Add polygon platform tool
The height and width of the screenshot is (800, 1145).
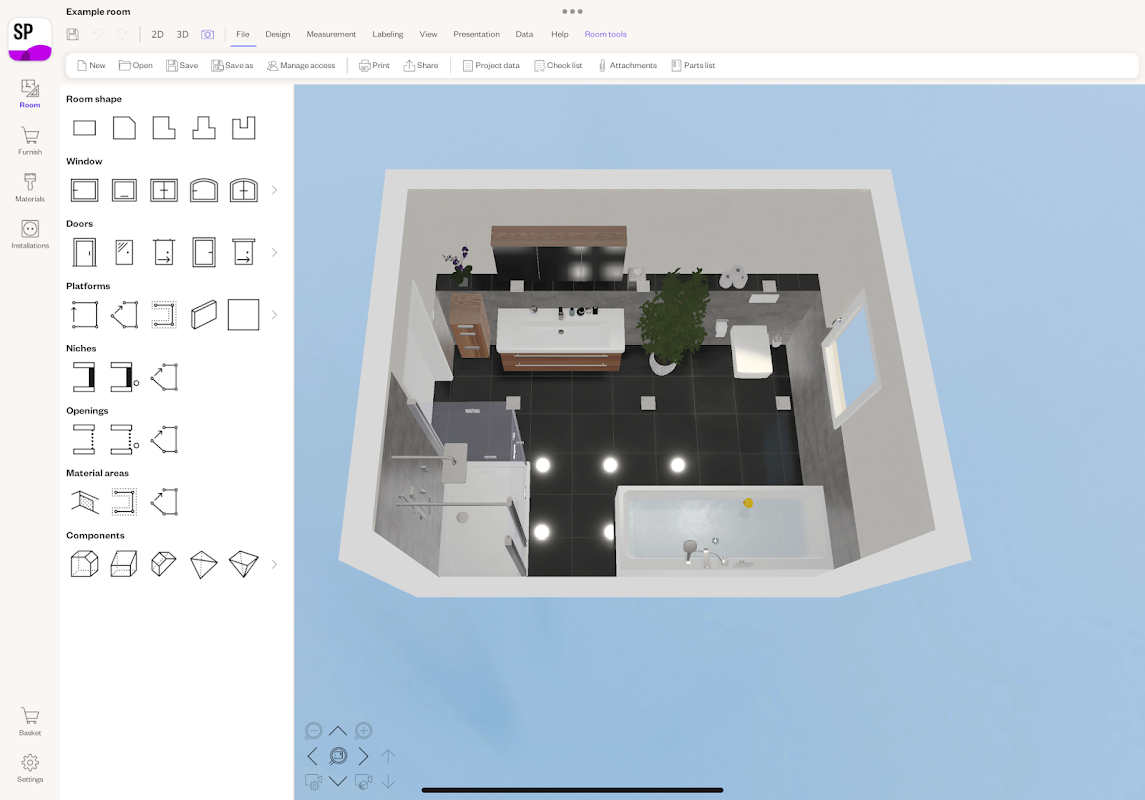point(124,315)
